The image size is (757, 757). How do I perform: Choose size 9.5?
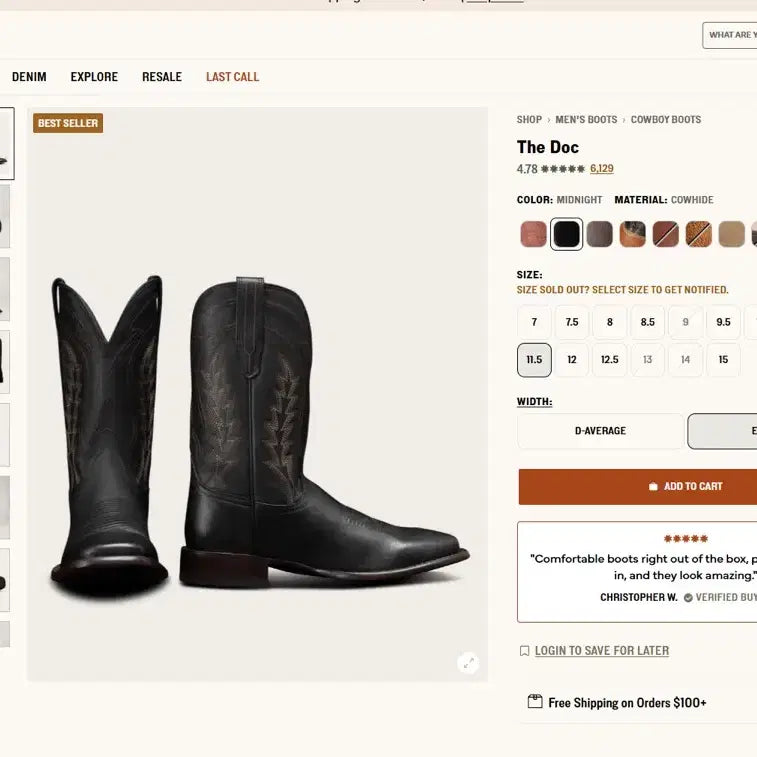click(723, 322)
